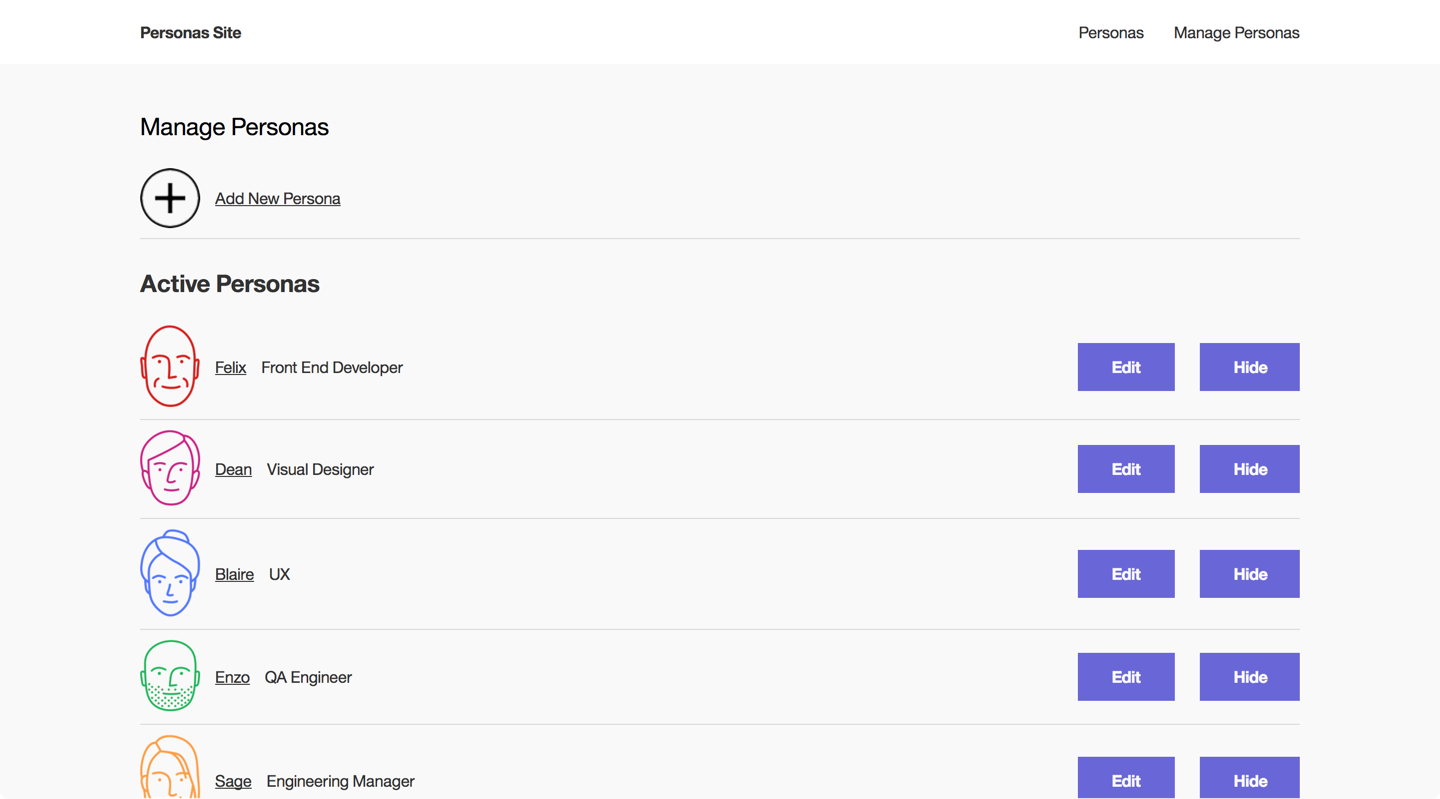1440x799 pixels.
Task: Click the Add New Persona link
Action: (x=277, y=199)
